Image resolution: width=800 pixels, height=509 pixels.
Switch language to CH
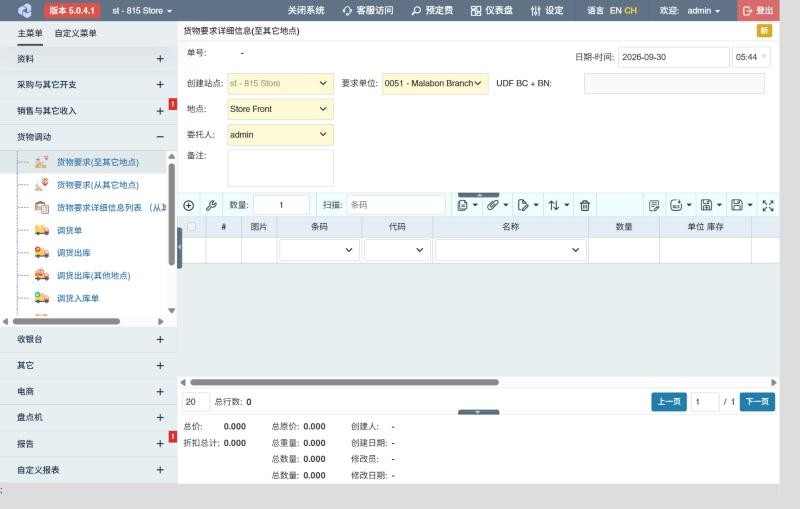(x=631, y=10)
